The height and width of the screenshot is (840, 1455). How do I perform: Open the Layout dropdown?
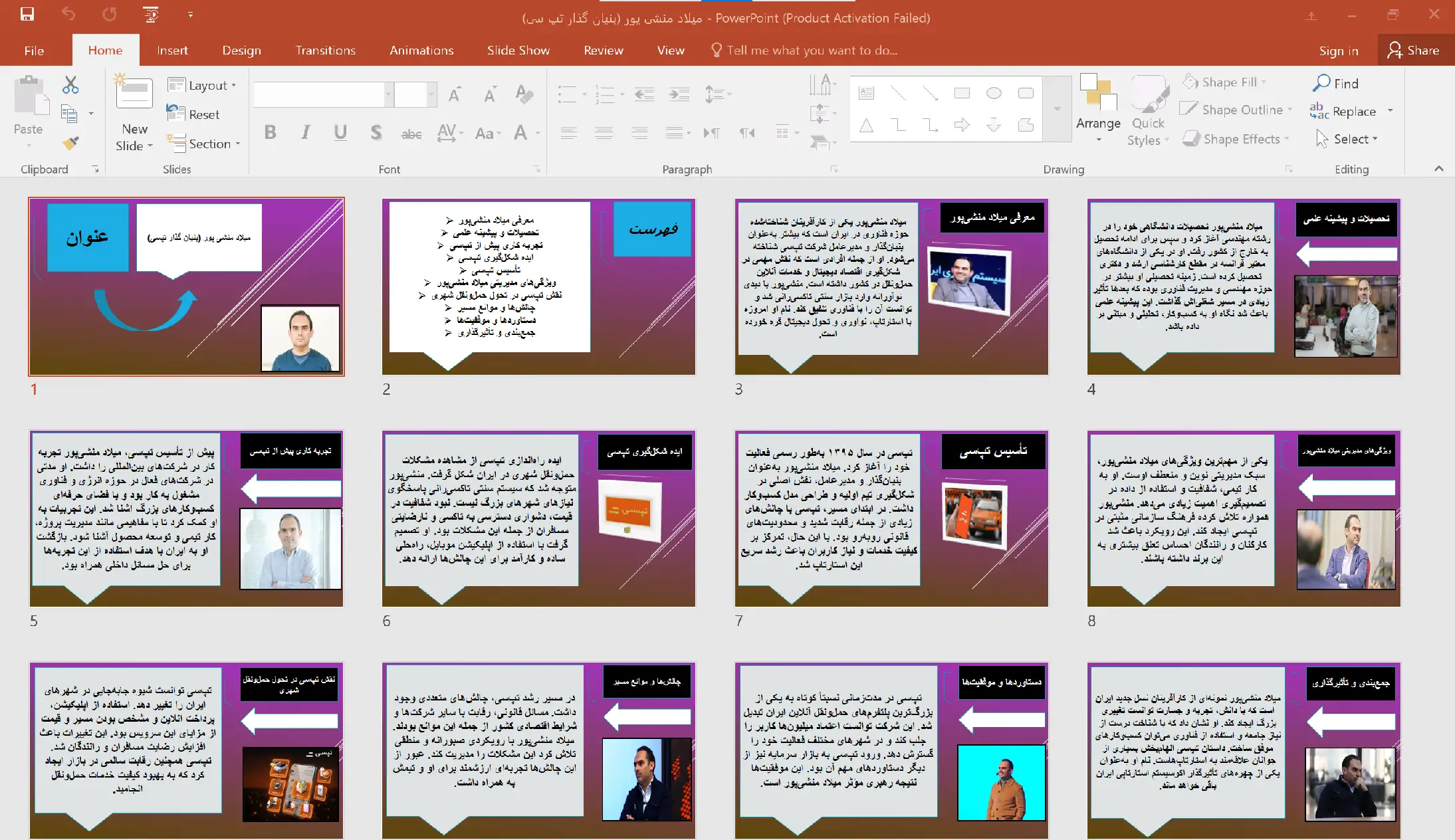pyautogui.click(x=202, y=85)
